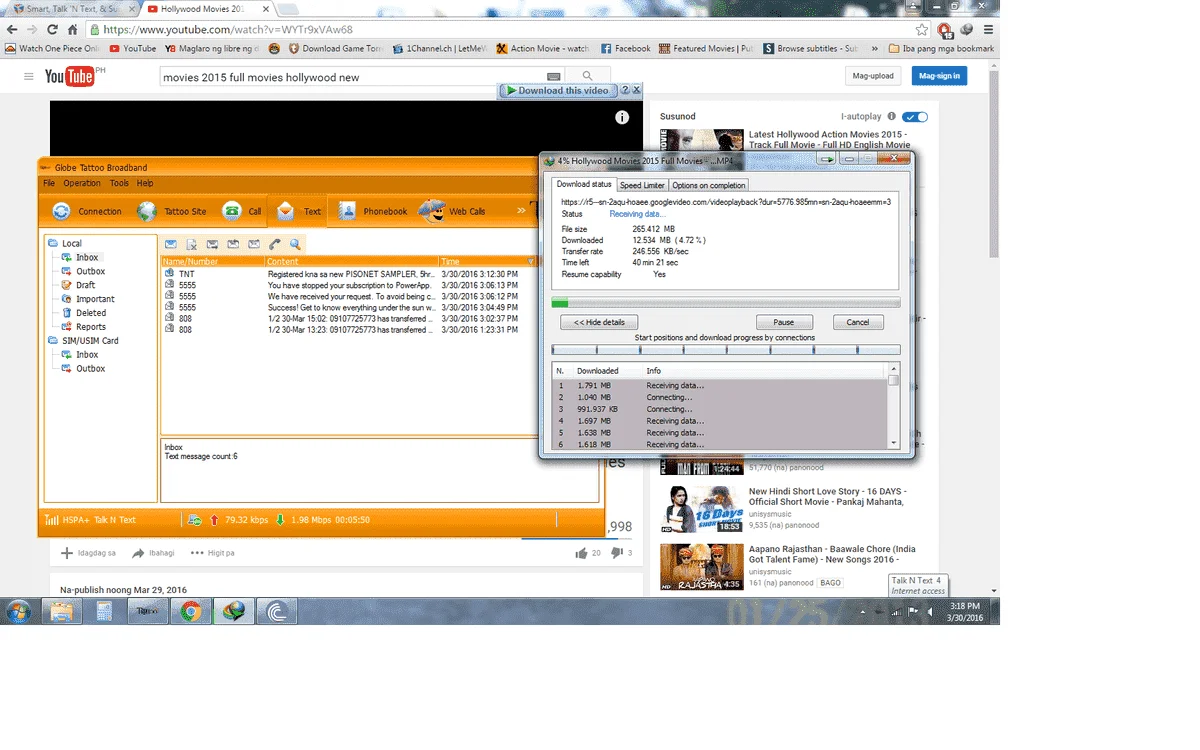Open the 16 DAYS Hindi short movie thumbnail

click(701, 510)
